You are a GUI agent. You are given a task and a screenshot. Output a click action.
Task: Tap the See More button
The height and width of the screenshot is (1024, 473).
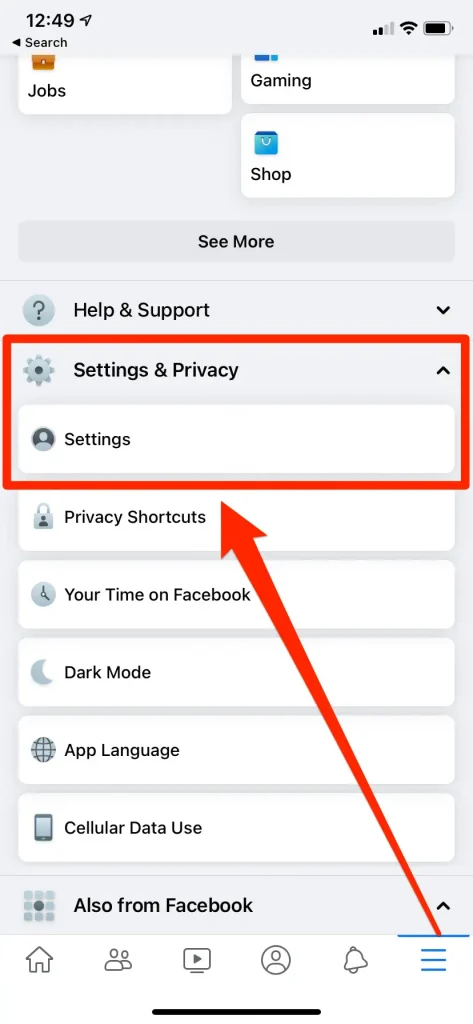click(236, 242)
